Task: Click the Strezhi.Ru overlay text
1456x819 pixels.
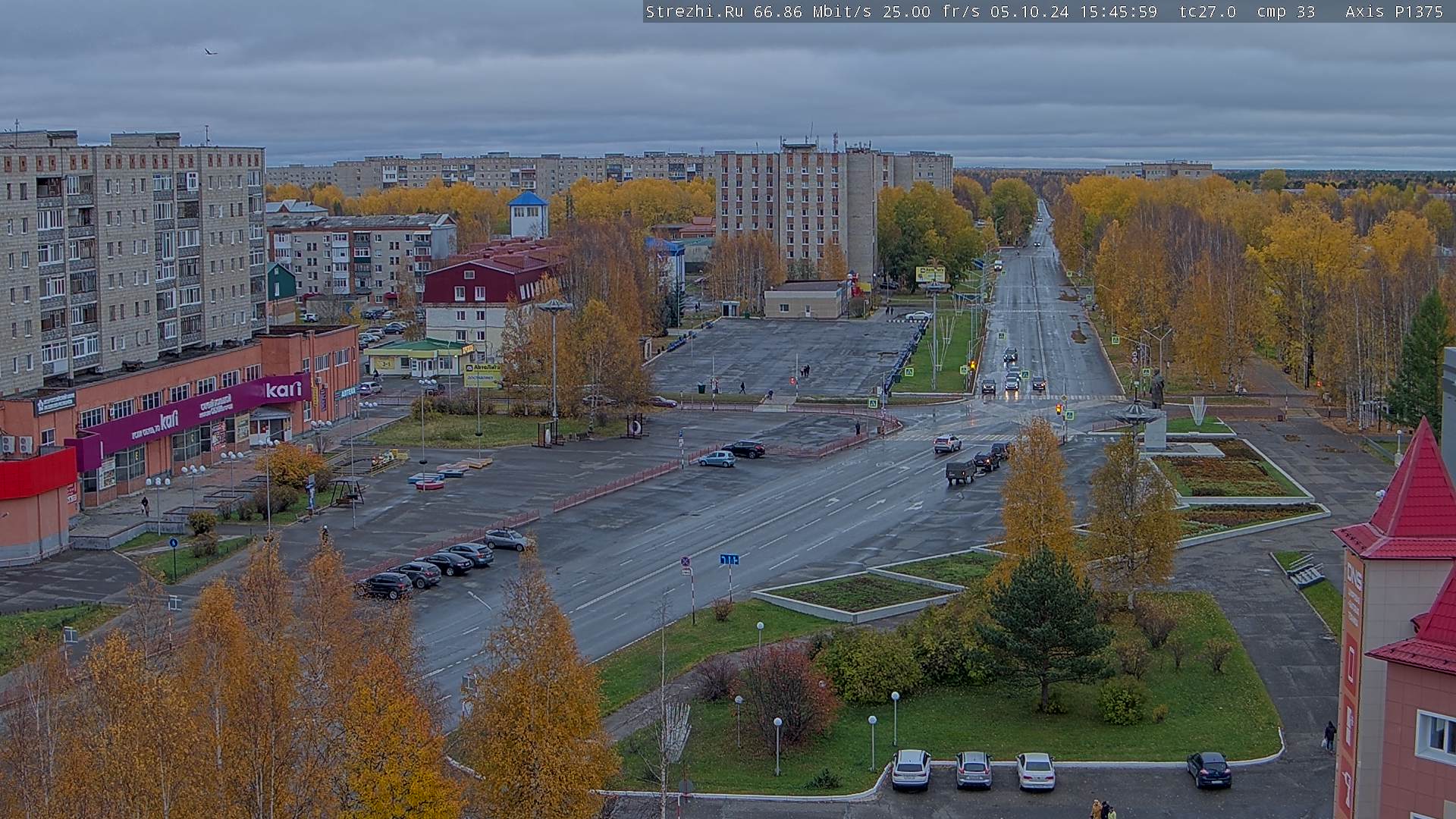Action: (694, 11)
